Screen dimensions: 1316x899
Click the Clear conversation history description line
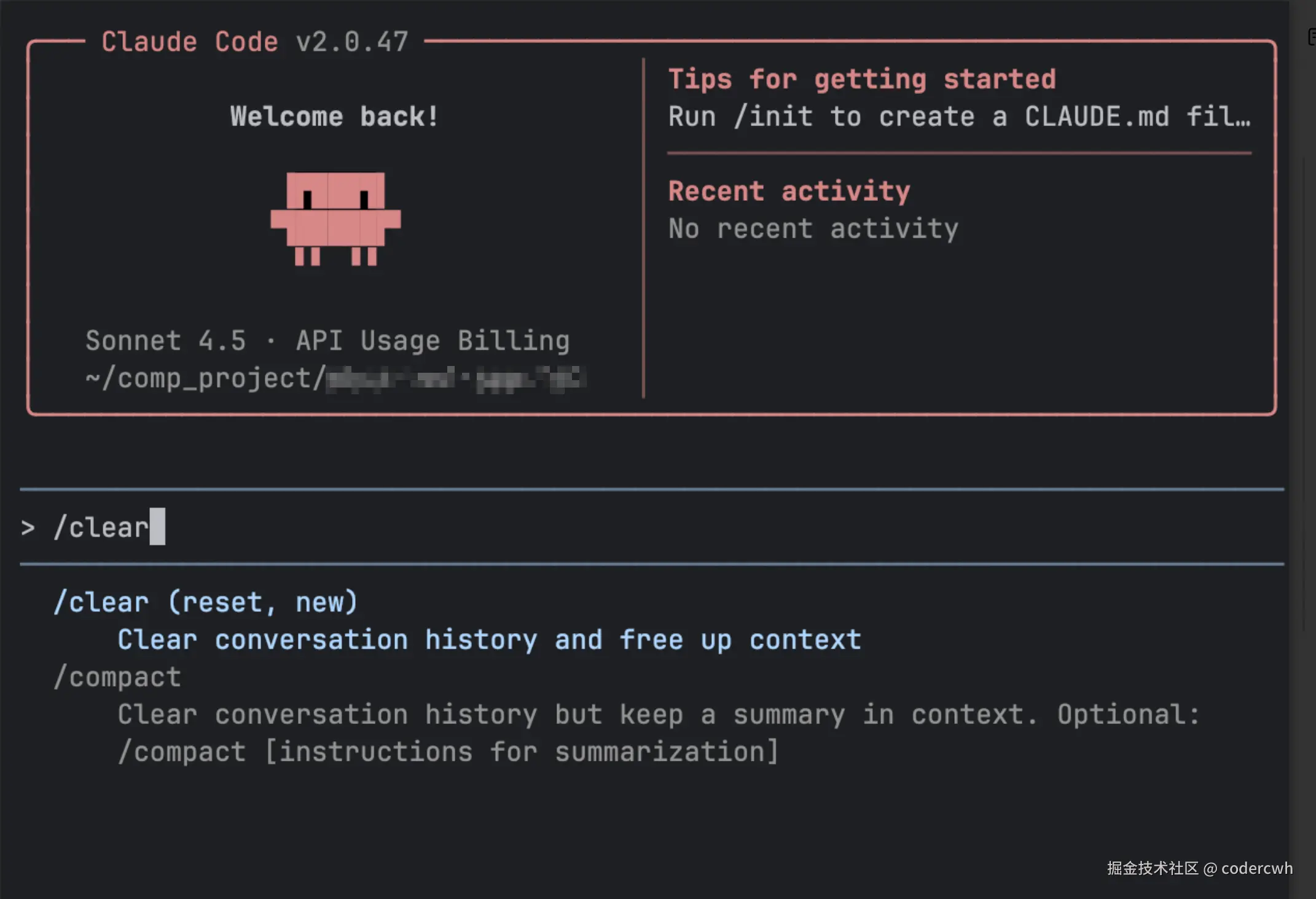489,640
